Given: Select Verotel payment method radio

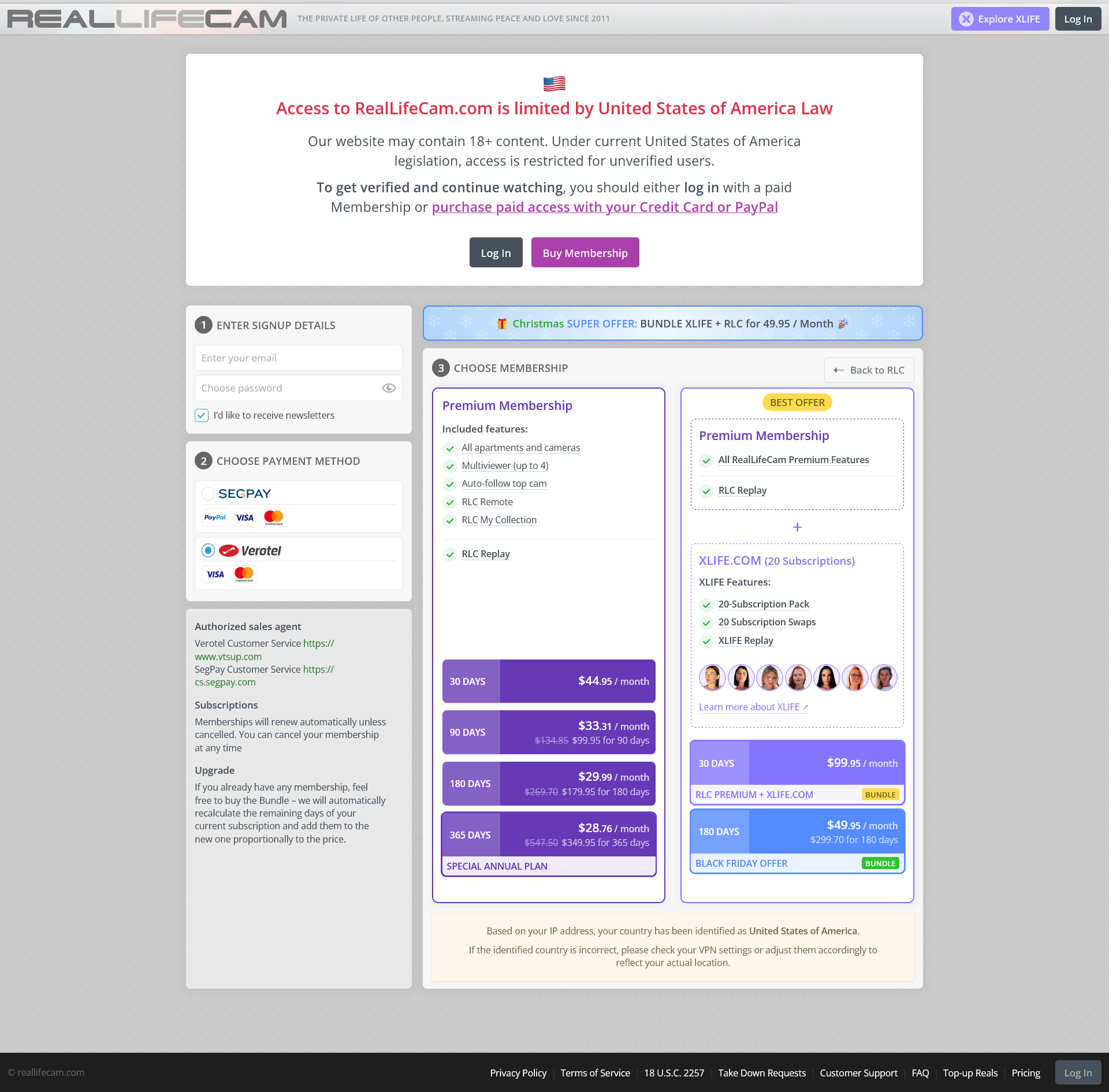Looking at the screenshot, I should click(208, 551).
